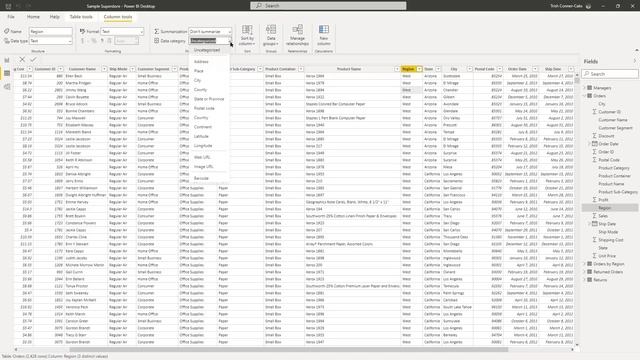This screenshot has width=640, height=360.
Task: Open the Customer Name column filter arrow
Action: [104, 69]
